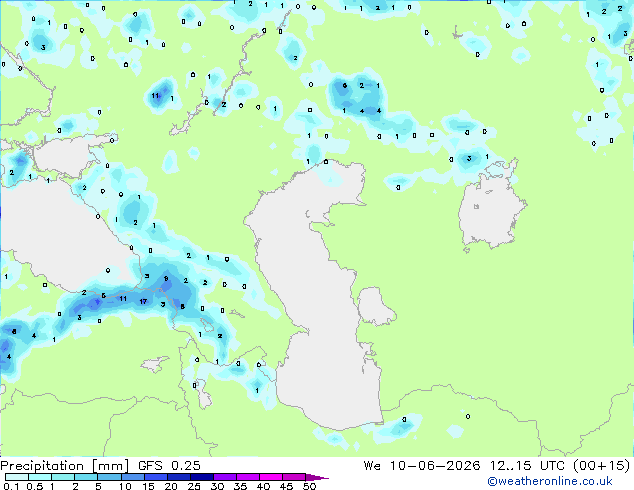Click the 2 to 5 mm legend swatch

pyautogui.click(x=86, y=477)
